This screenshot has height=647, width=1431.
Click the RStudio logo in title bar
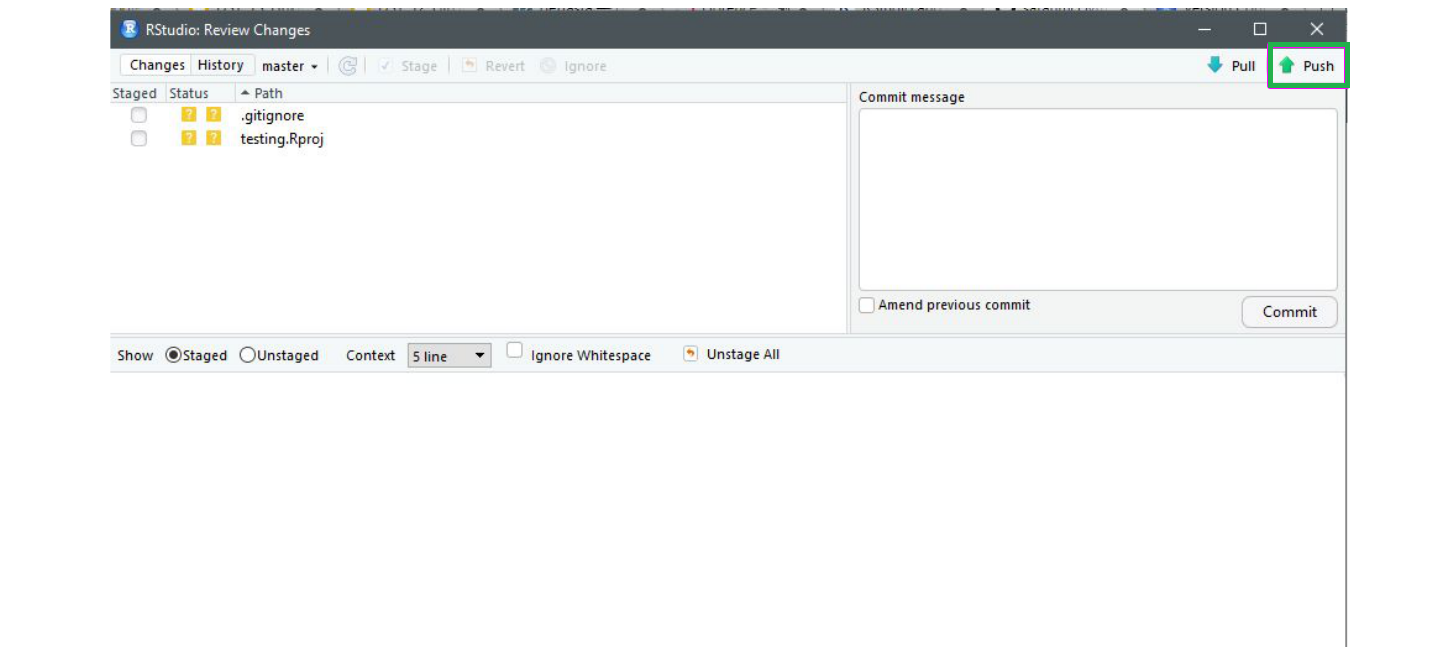click(x=129, y=30)
